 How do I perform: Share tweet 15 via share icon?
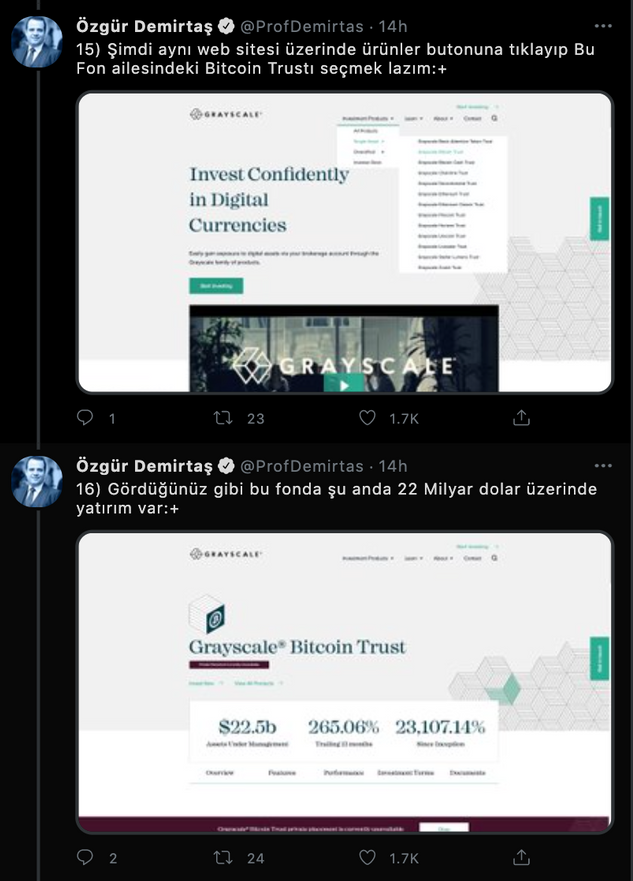521,417
